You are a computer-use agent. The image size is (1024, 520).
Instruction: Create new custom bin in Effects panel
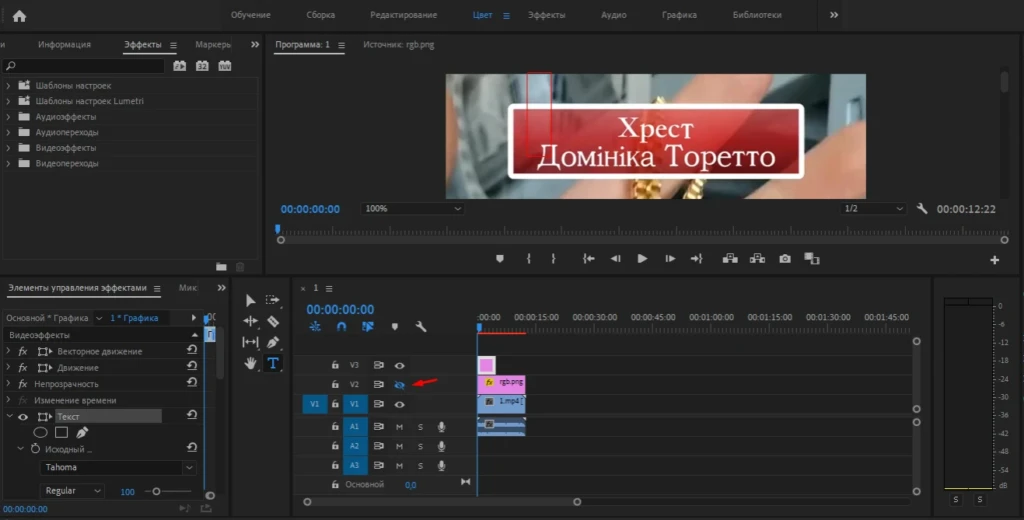221,267
